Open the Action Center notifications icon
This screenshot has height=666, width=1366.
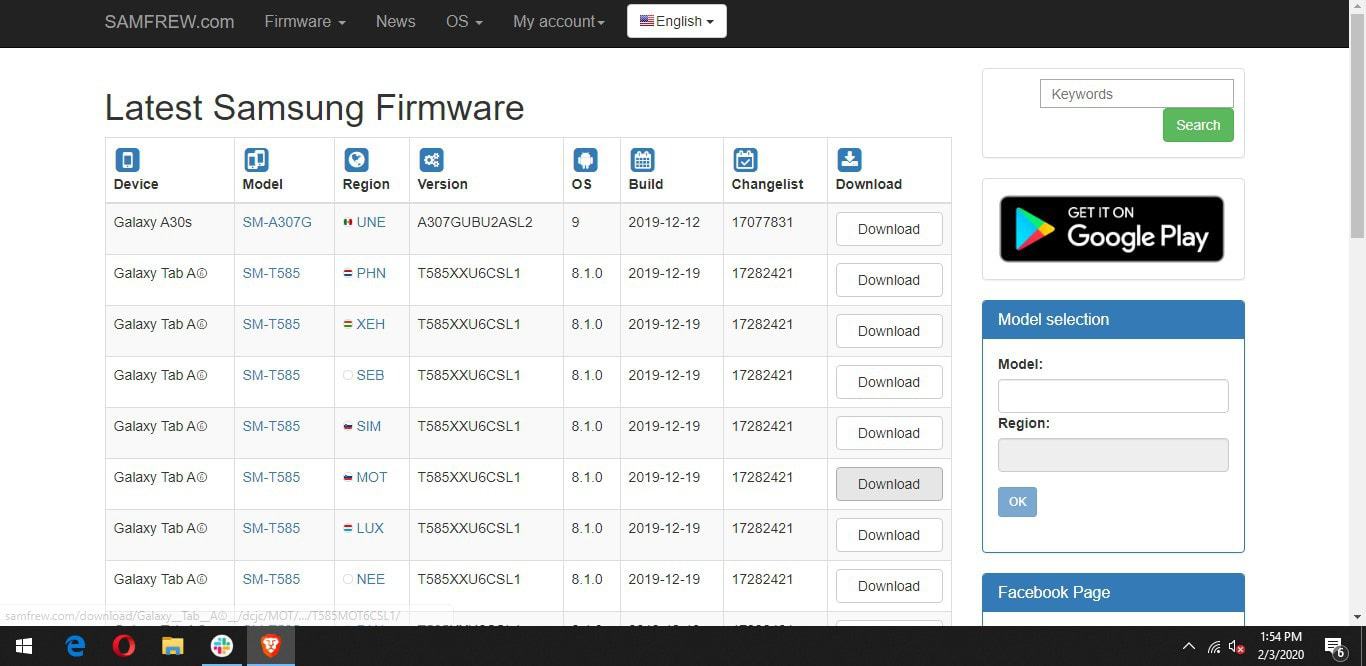(1334, 647)
